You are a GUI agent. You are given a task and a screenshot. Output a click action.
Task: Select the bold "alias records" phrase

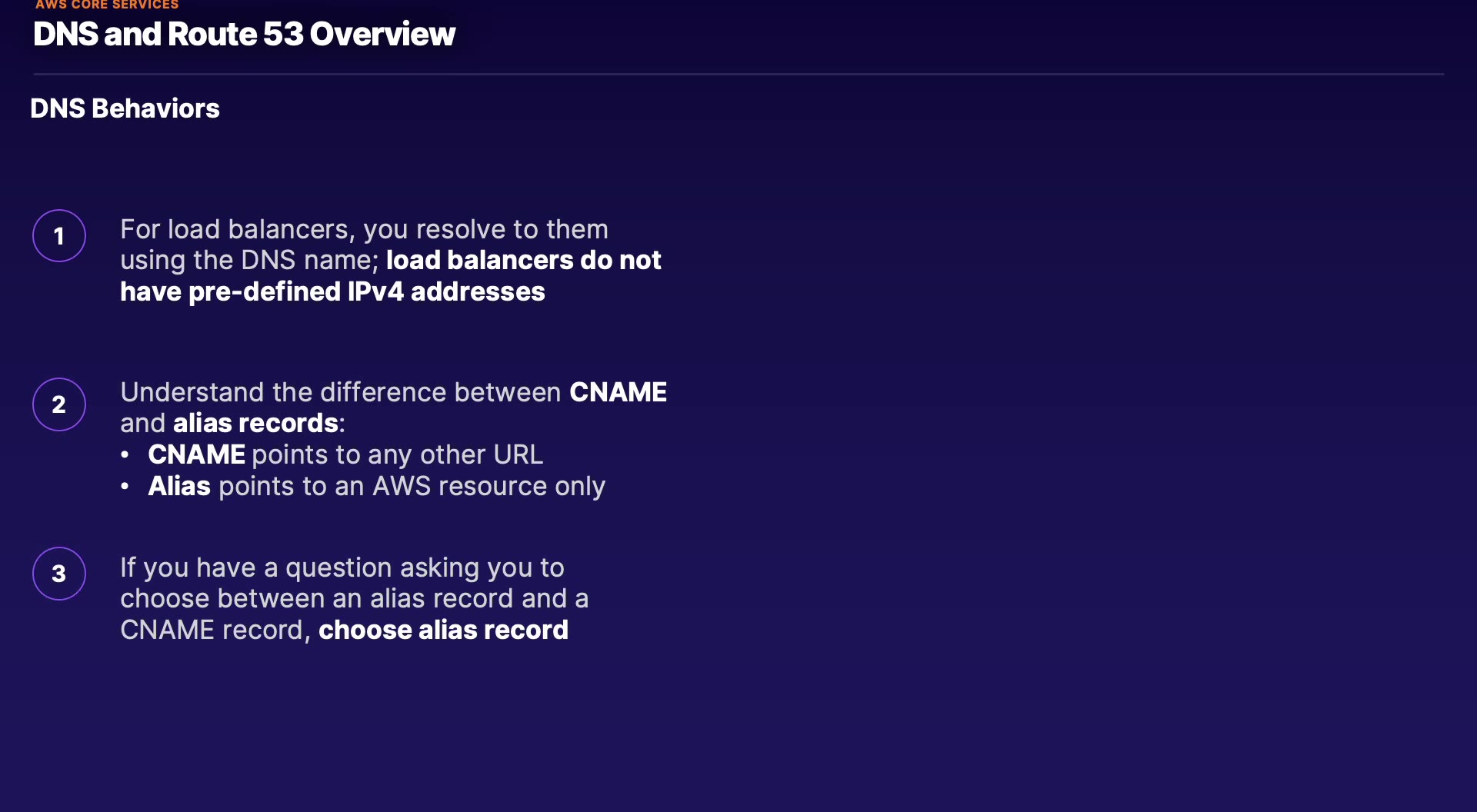tap(255, 424)
